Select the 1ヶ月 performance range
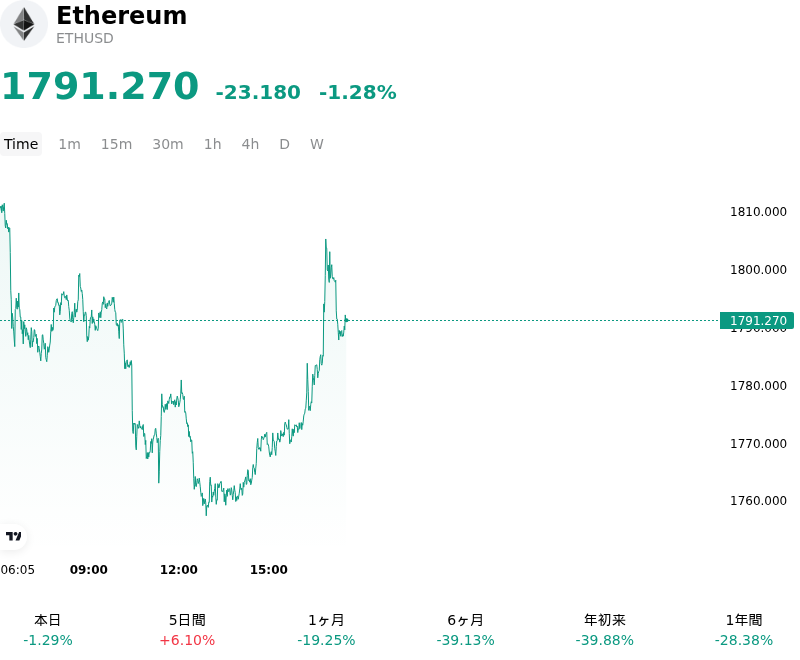The image size is (800, 660). [x=326, y=630]
